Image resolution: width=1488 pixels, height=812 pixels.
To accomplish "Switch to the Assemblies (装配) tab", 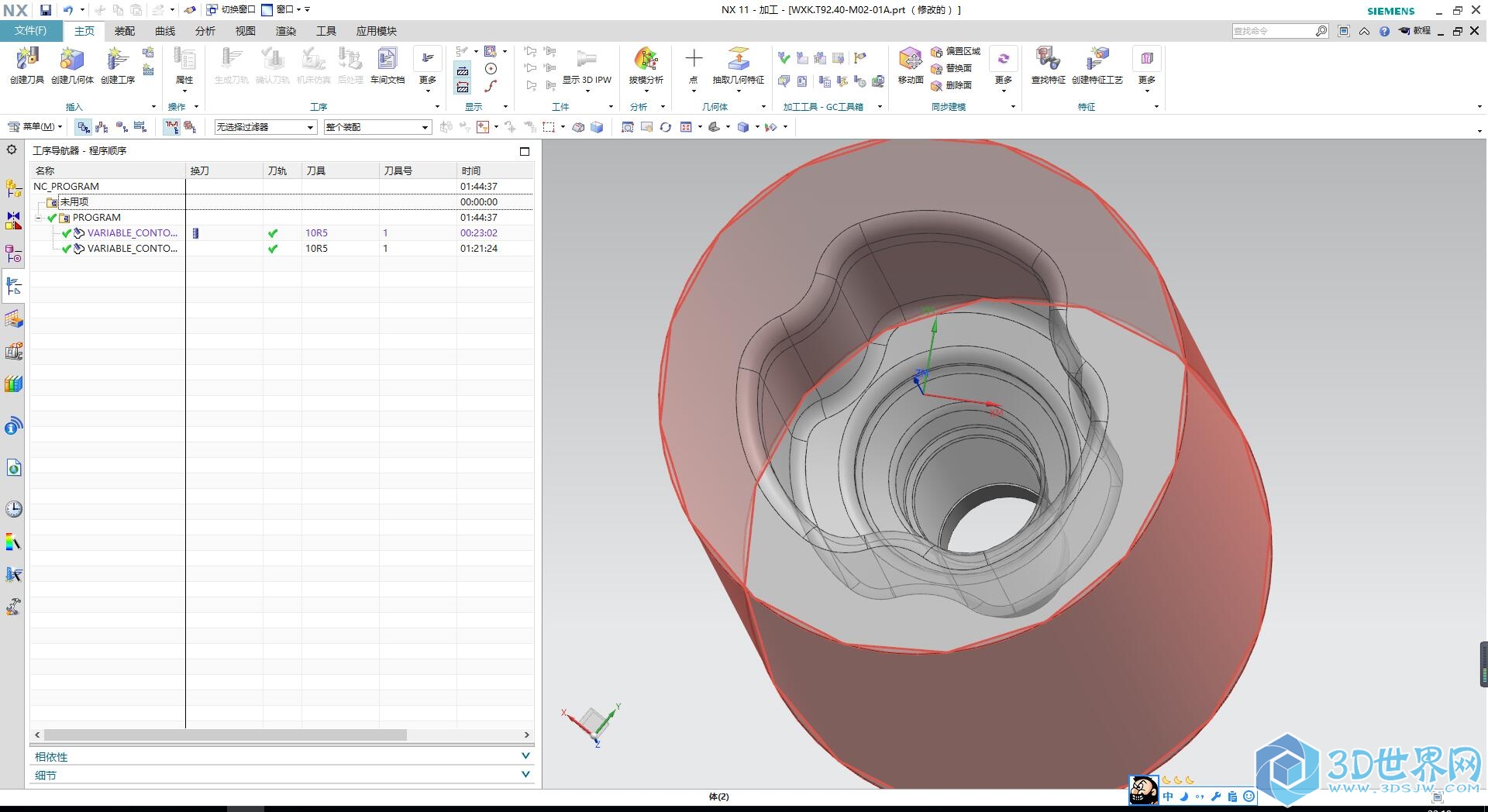I will click(125, 31).
